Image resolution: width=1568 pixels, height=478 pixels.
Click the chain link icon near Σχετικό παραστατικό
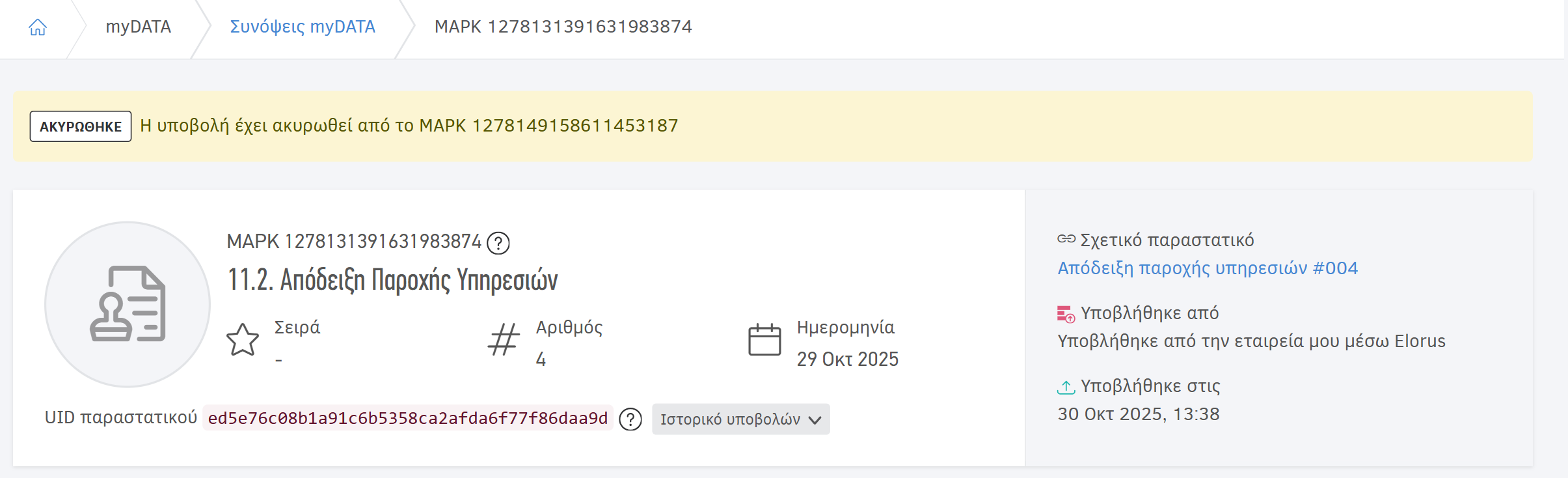click(1065, 239)
